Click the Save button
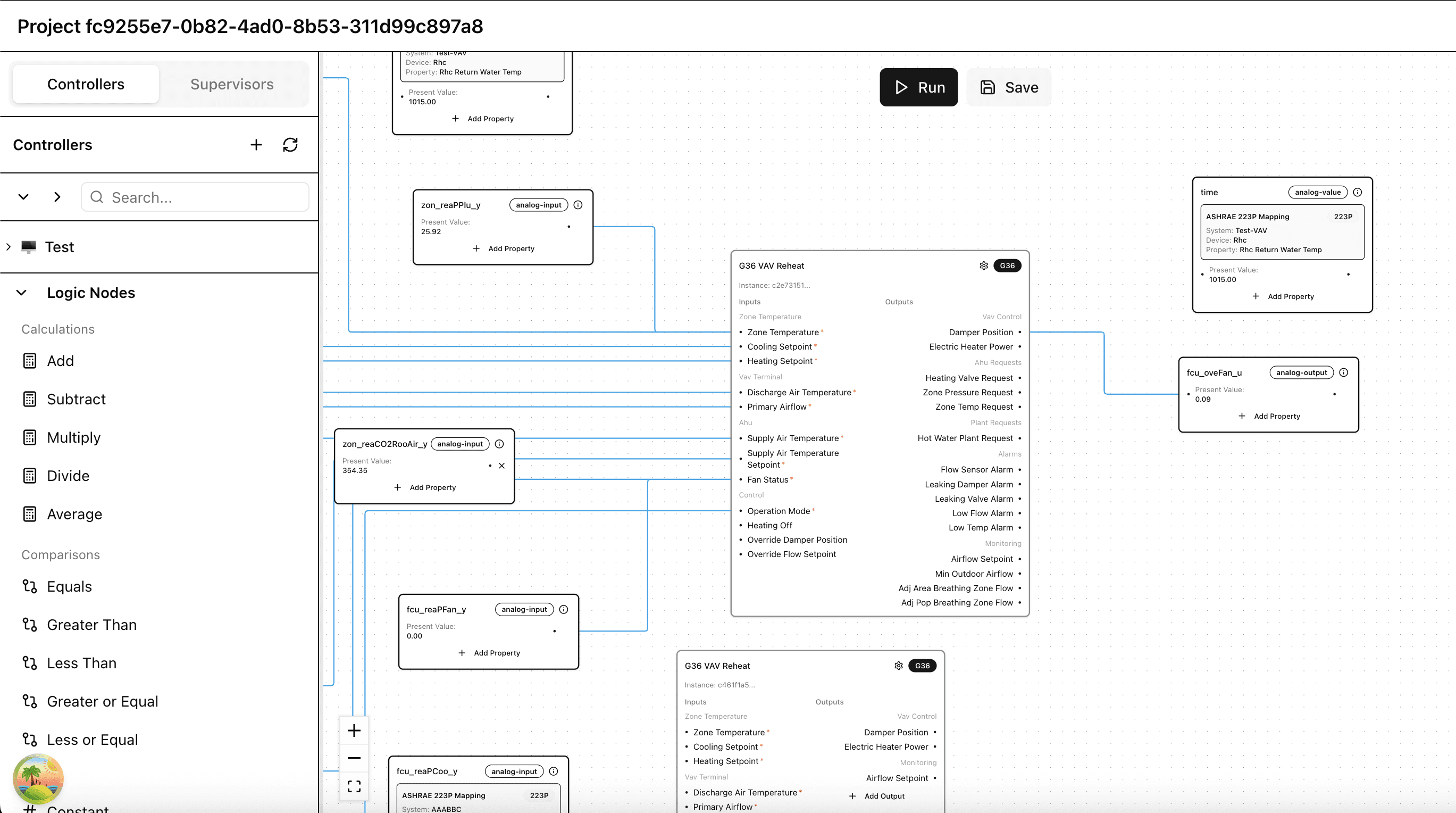This screenshot has height=813, width=1456. click(1009, 88)
